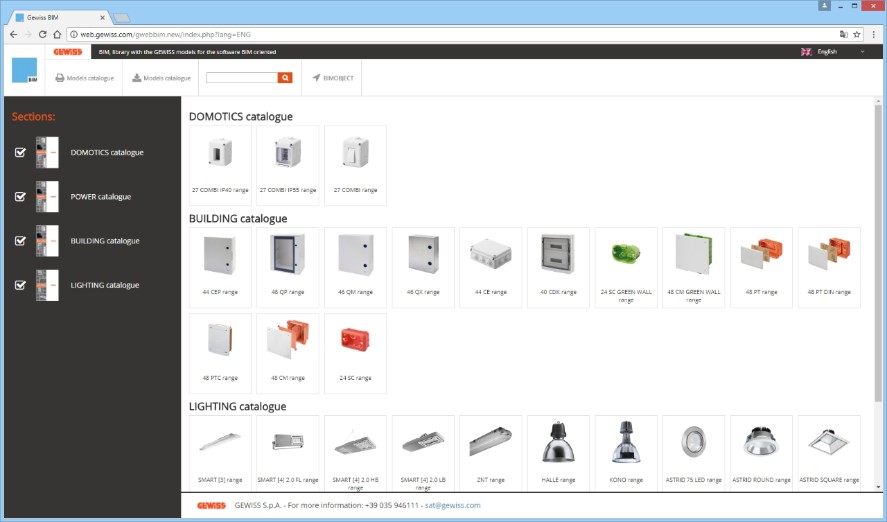Viewport: 887px width, 522px height.
Task: Click the scrollbar down arrow
Action: [x=878, y=487]
